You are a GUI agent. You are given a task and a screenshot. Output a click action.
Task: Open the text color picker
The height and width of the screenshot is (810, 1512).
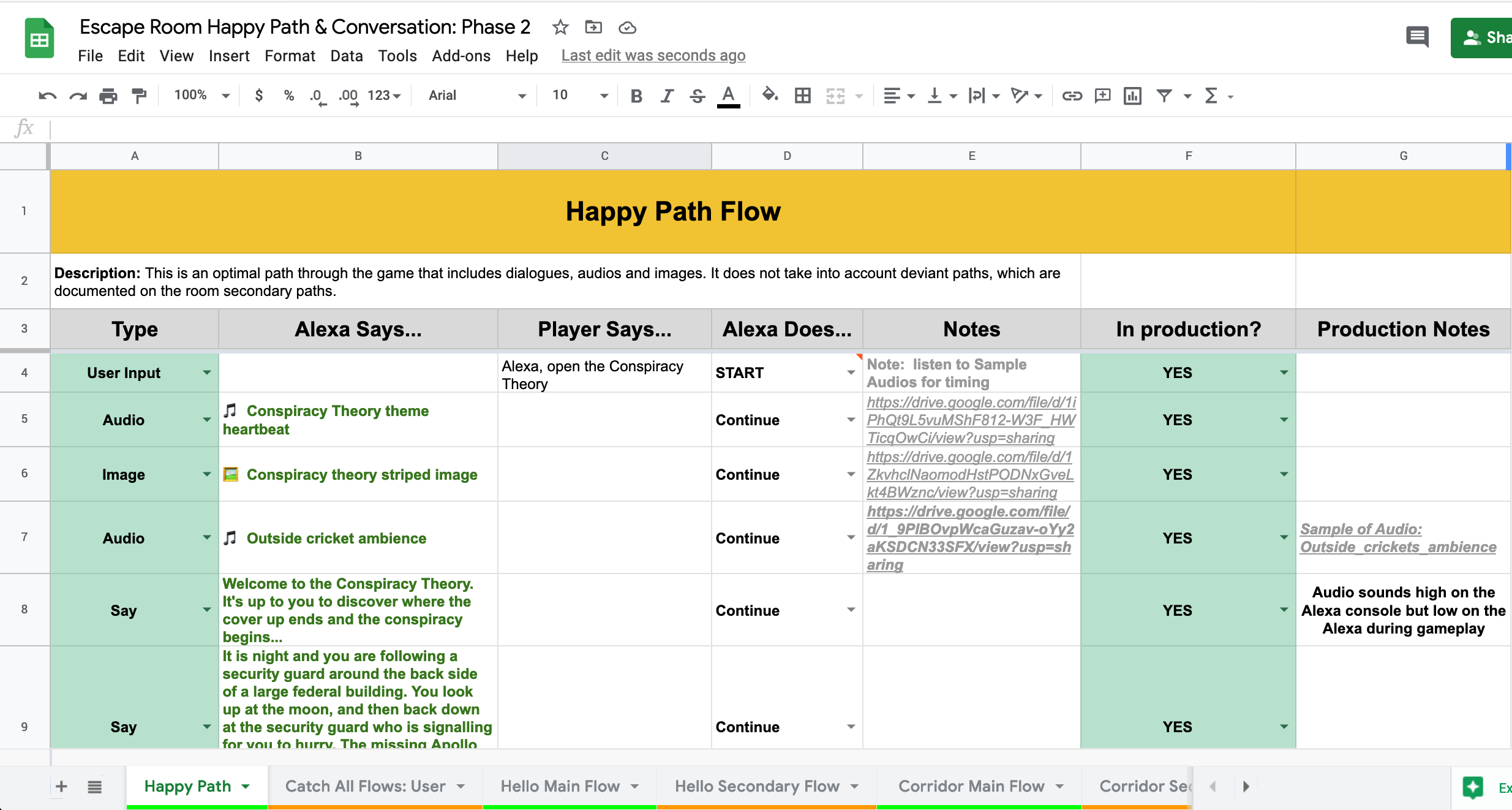tap(728, 96)
